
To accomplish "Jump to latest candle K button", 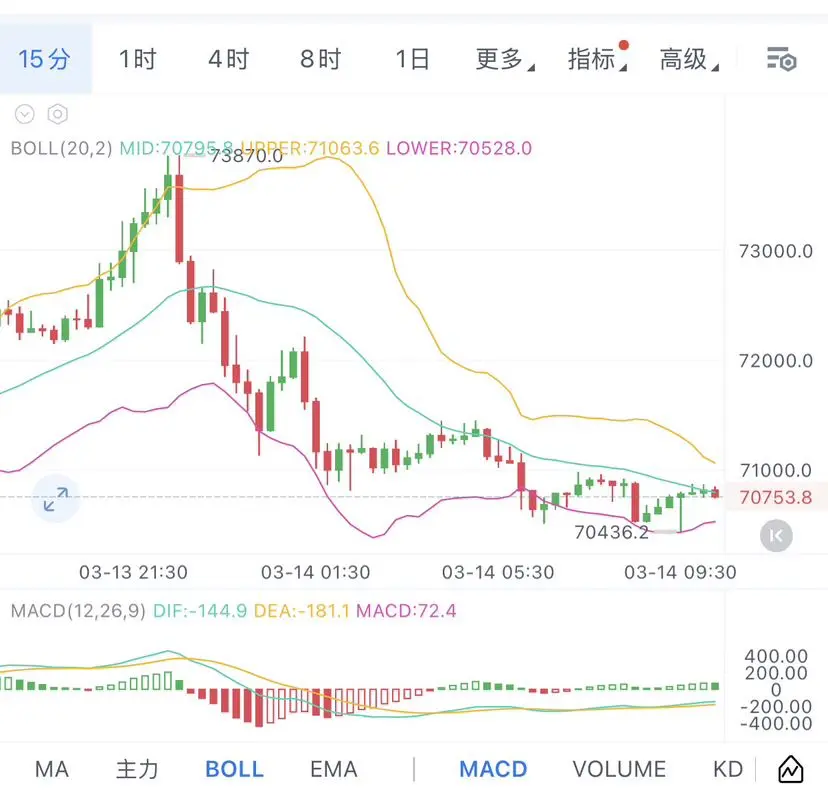I will click(x=776, y=536).
